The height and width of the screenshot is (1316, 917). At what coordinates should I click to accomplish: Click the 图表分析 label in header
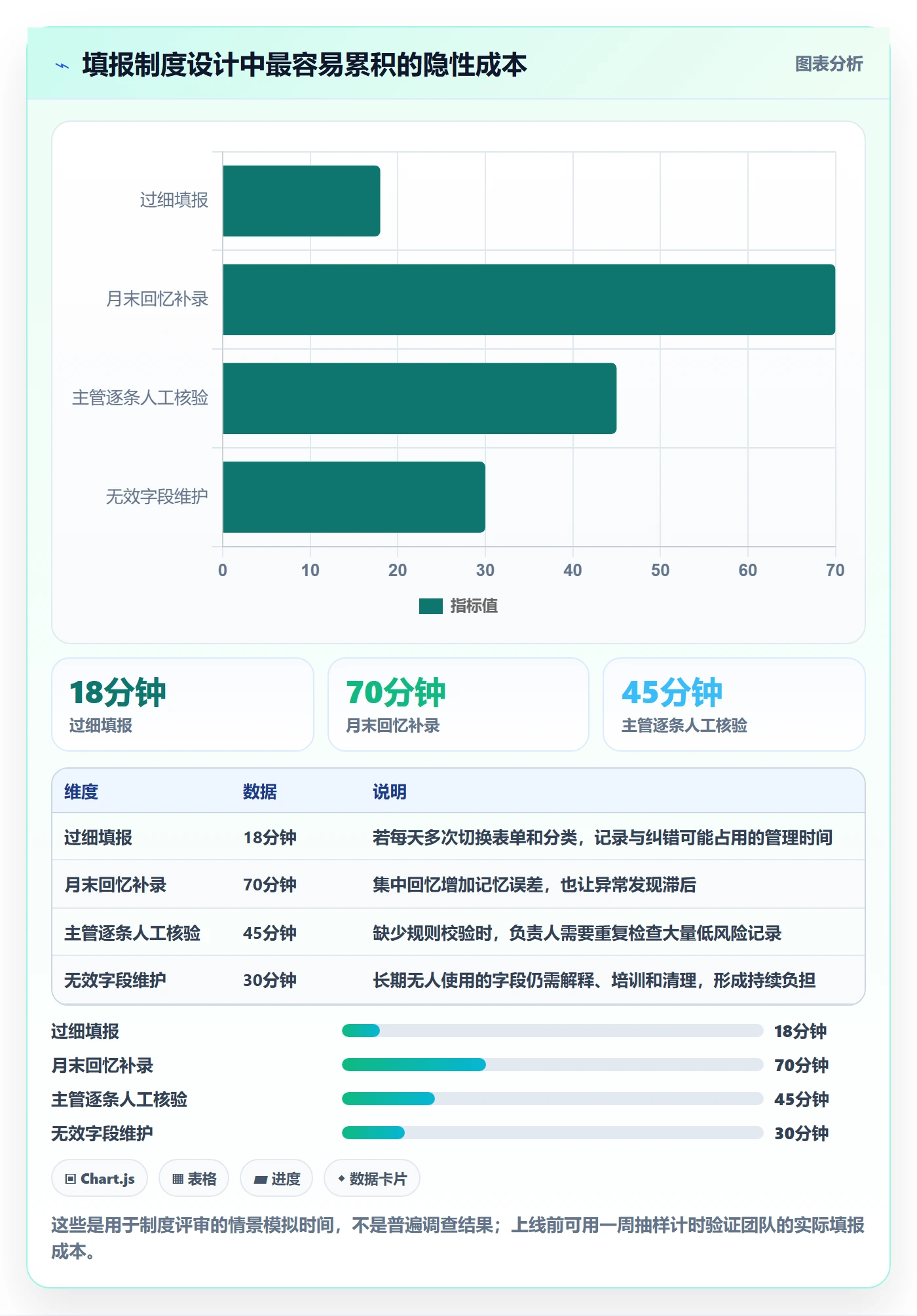829,64
